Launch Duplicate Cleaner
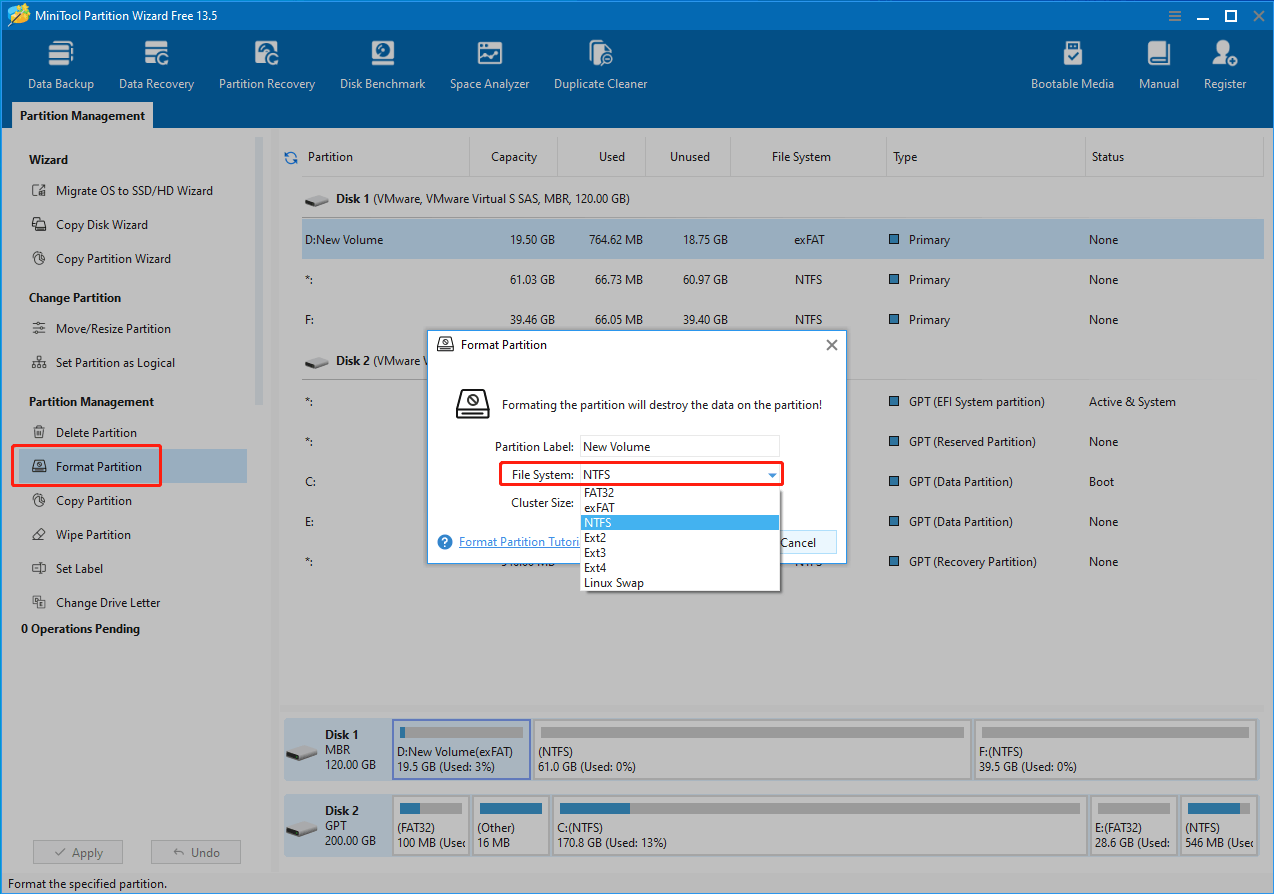1274x894 pixels. pyautogui.click(x=600, y=63)
